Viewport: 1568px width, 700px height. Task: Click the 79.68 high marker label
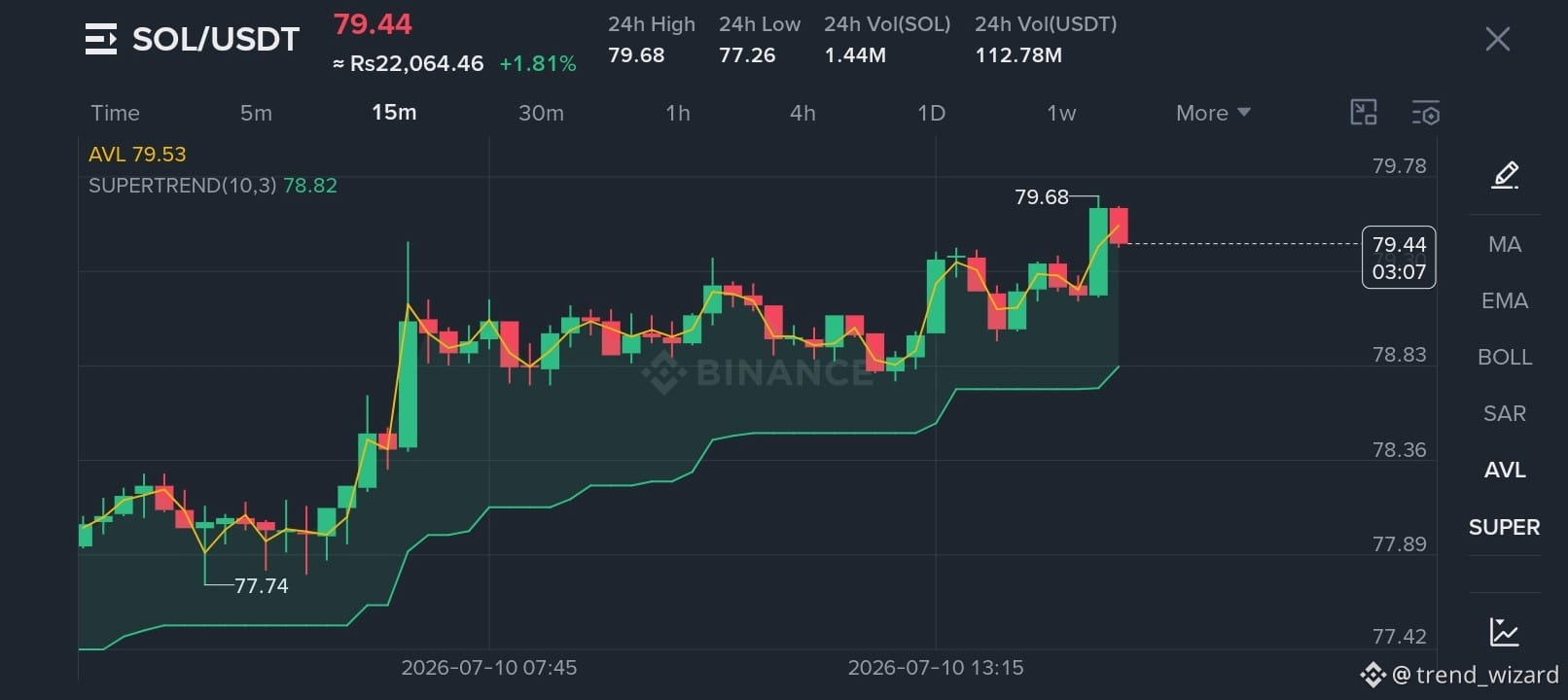1042,197
